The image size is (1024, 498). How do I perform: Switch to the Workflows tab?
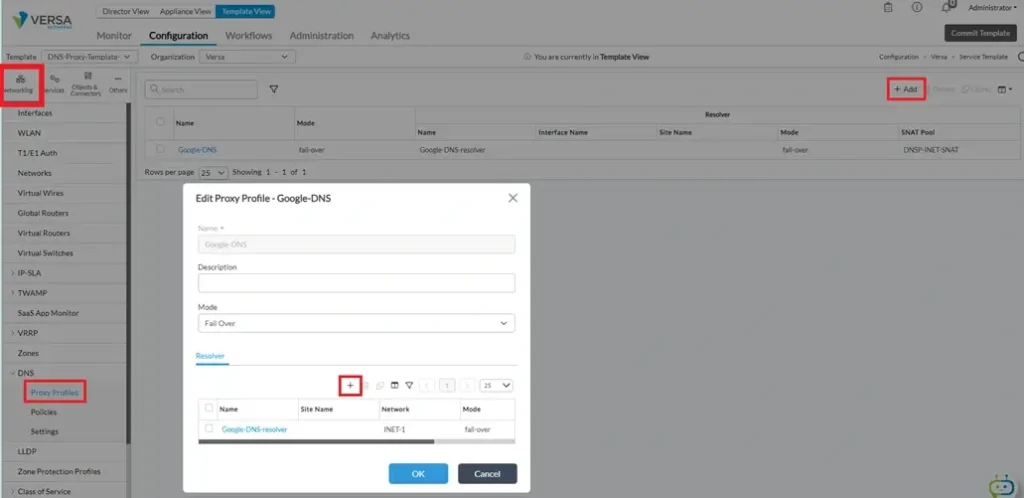tap(248, 36)
